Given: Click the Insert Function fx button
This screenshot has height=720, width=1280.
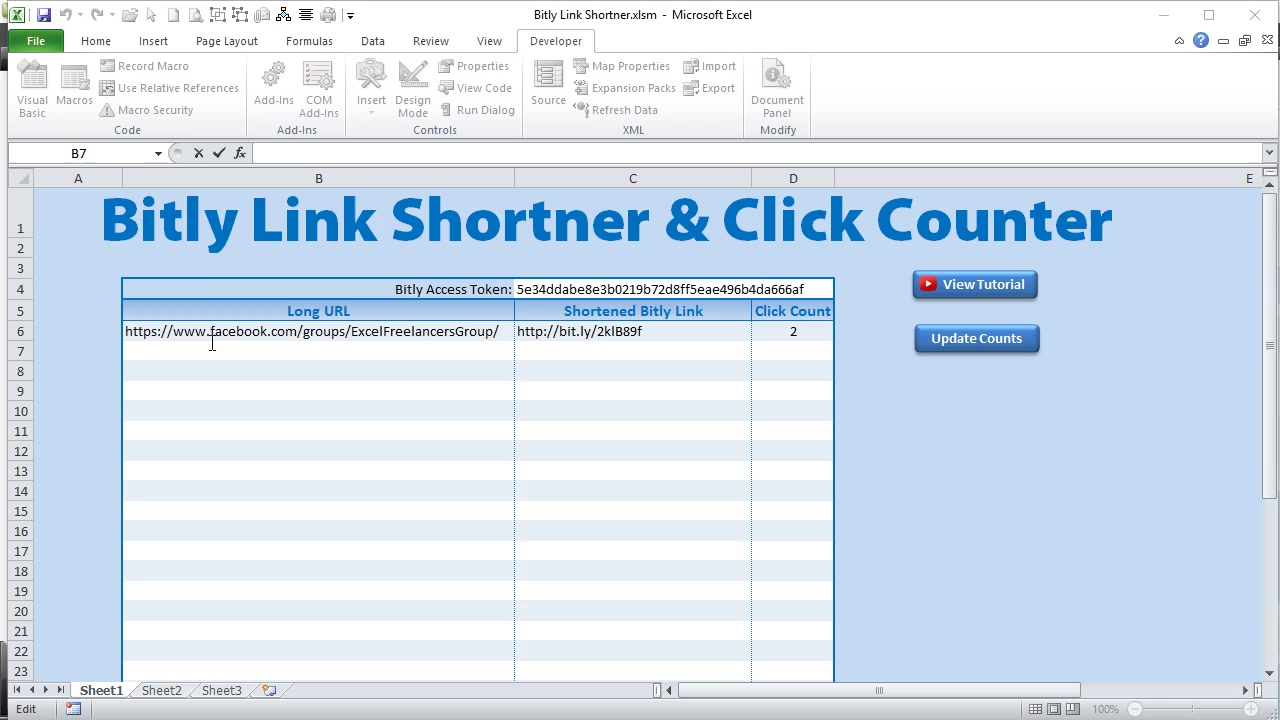Looking at the screenshot, I should 240,153.
